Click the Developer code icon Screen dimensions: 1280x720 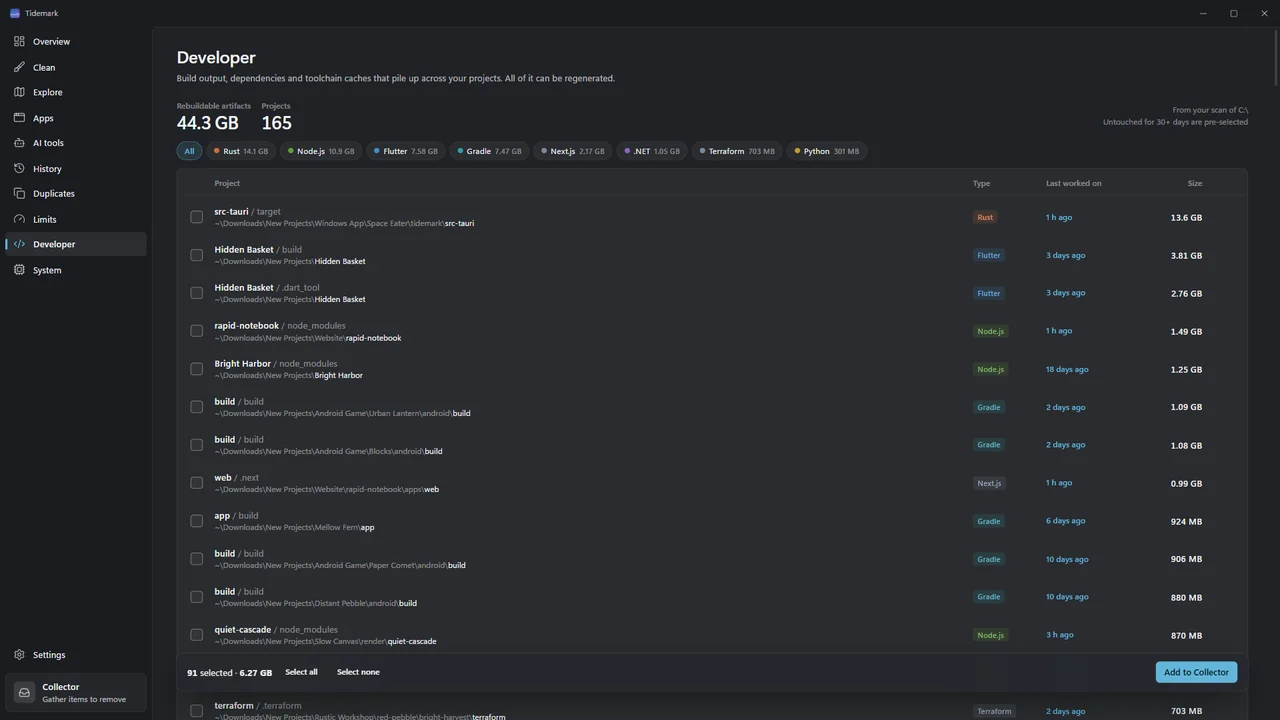(19, 244)
